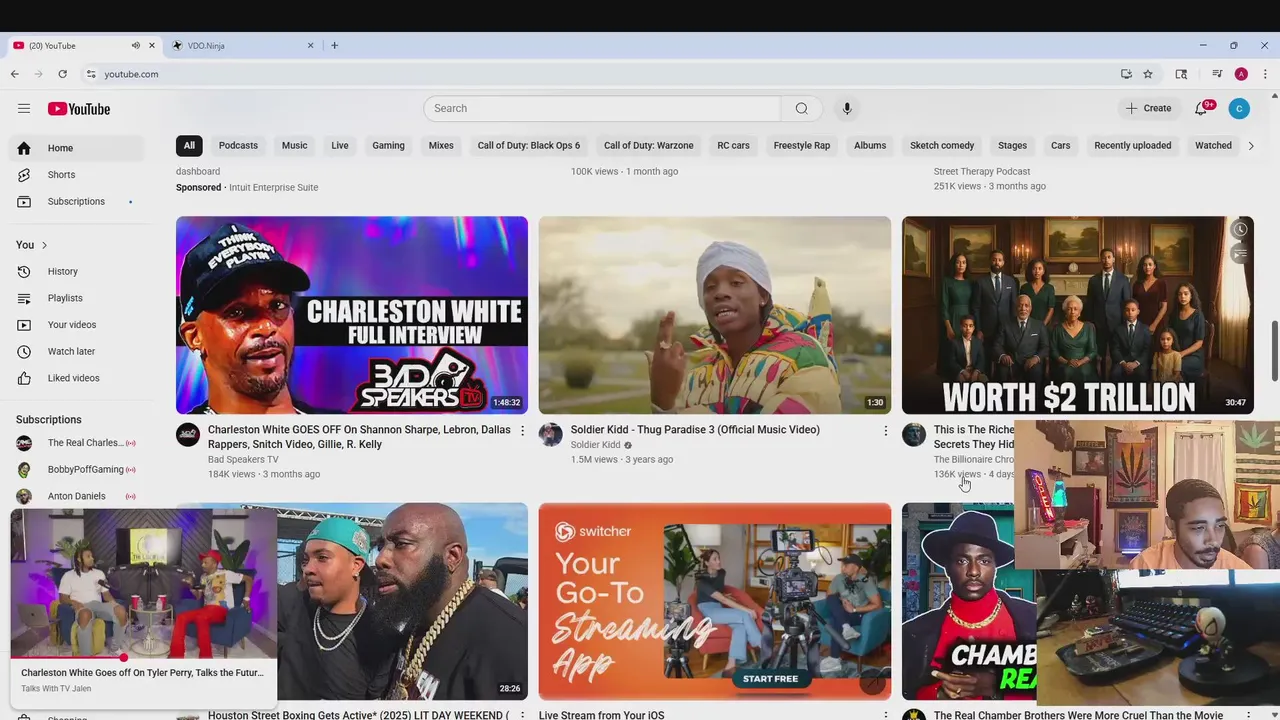Screen dimensions: 1280x720
Task: Click the START FREE button on Switcher ad
Action: tap(771, 679)
